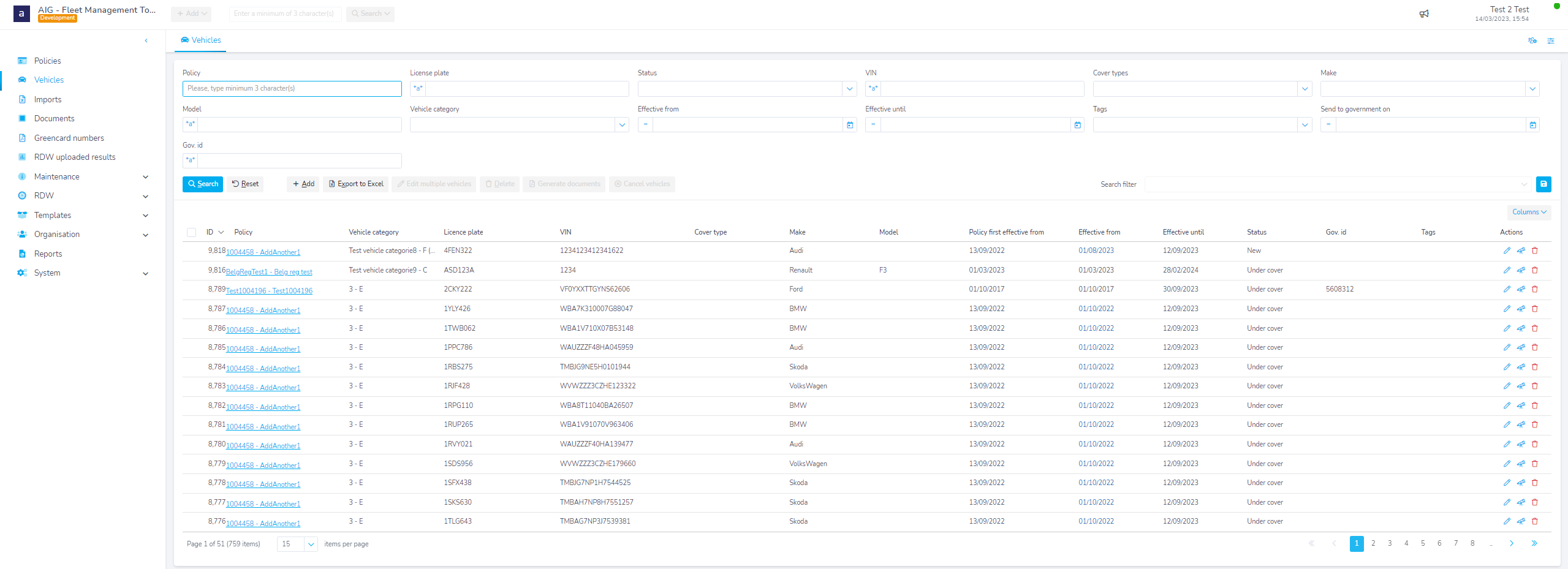Click the Documents sidebar icon
Image resolution: width=1568 pixels, height=569 pixels.
point(22,118)
